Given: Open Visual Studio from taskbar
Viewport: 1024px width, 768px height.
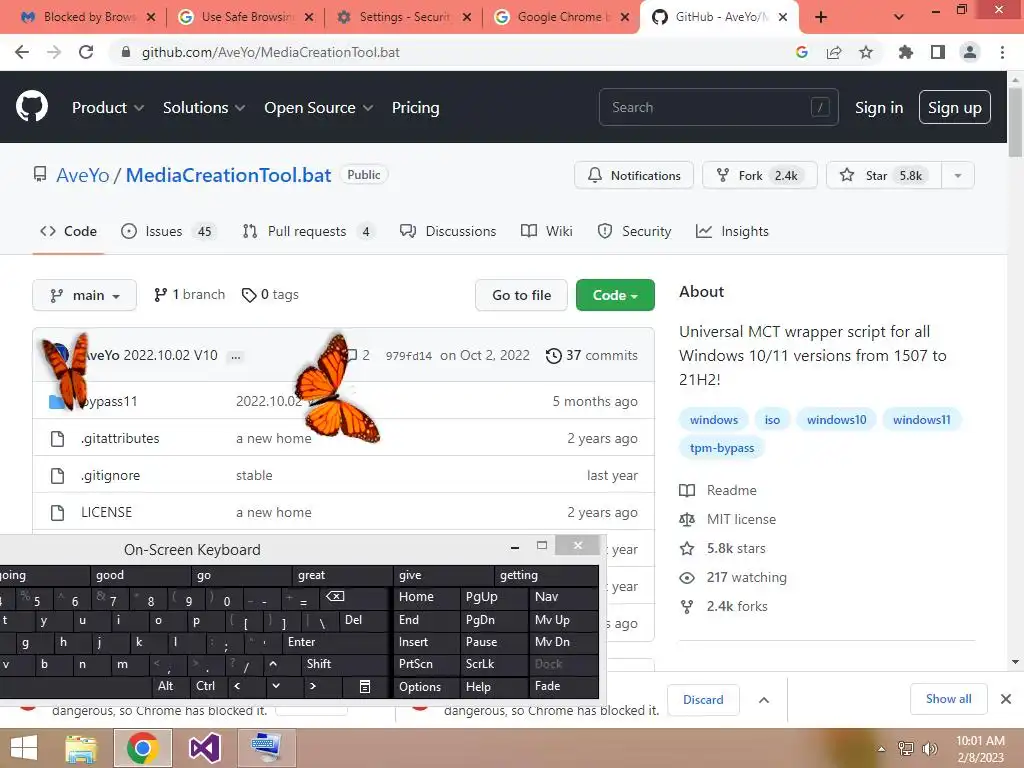Looking at the screenshot, I should tap(204, 748).
